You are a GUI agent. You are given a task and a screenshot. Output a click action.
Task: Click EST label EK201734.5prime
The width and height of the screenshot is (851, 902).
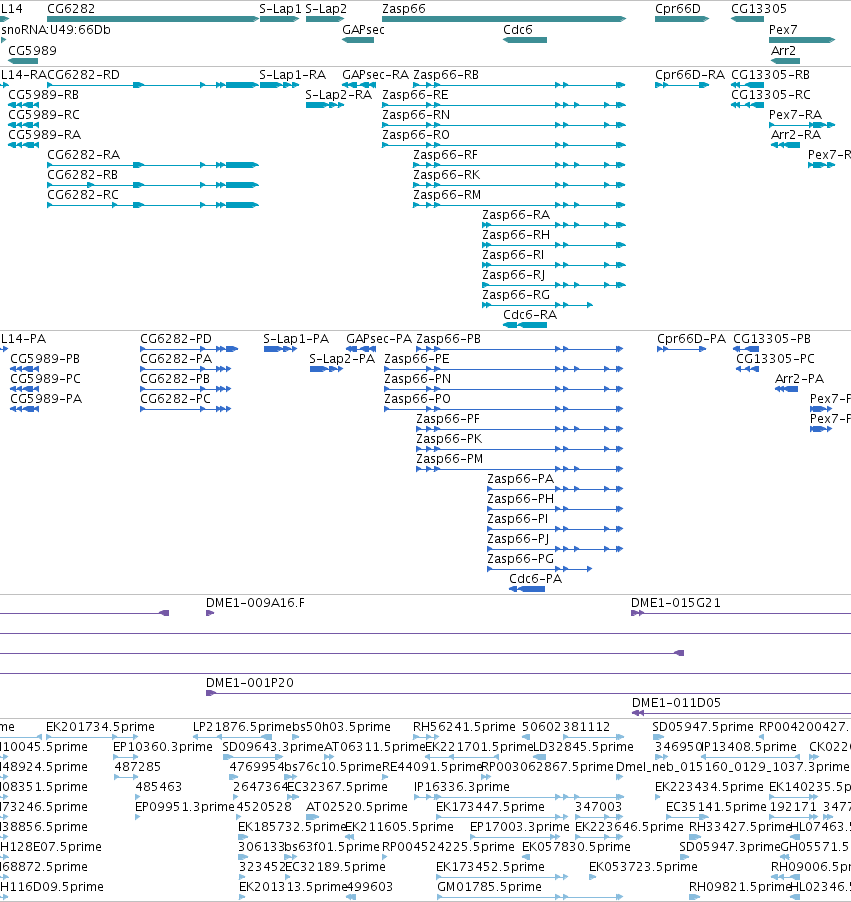coord(100,727)
